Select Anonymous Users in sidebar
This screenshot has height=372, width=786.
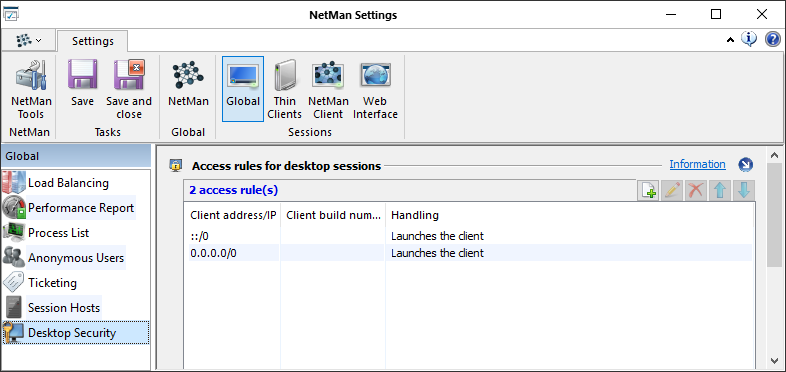(x=76, y=258)
